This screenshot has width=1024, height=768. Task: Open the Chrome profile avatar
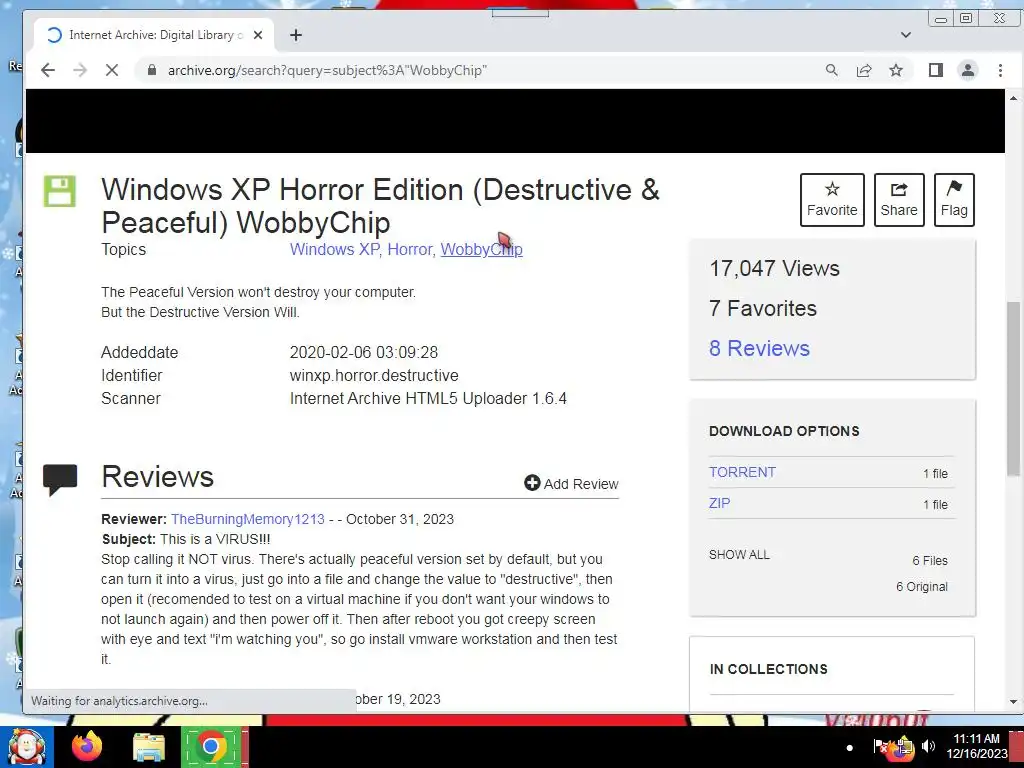968,70
